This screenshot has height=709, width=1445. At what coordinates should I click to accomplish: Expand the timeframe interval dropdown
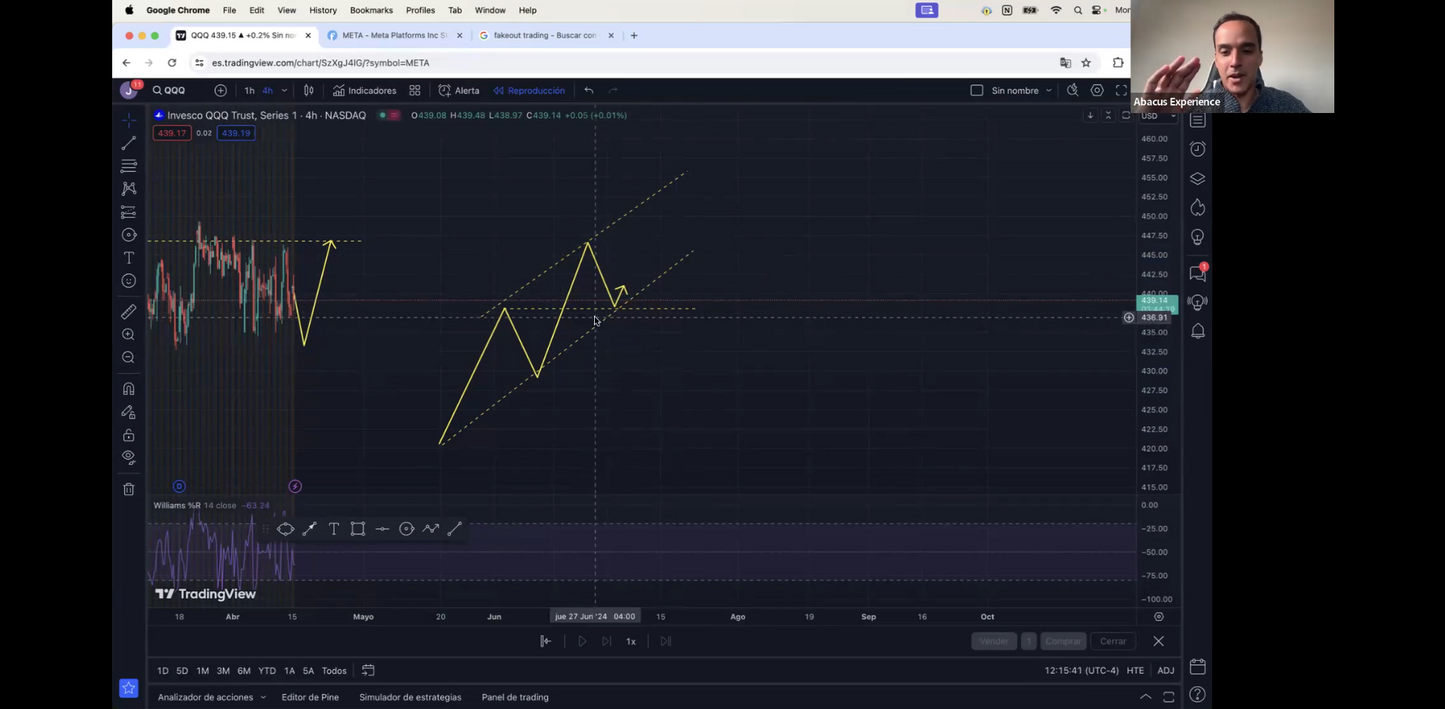(x=284, y=90)
